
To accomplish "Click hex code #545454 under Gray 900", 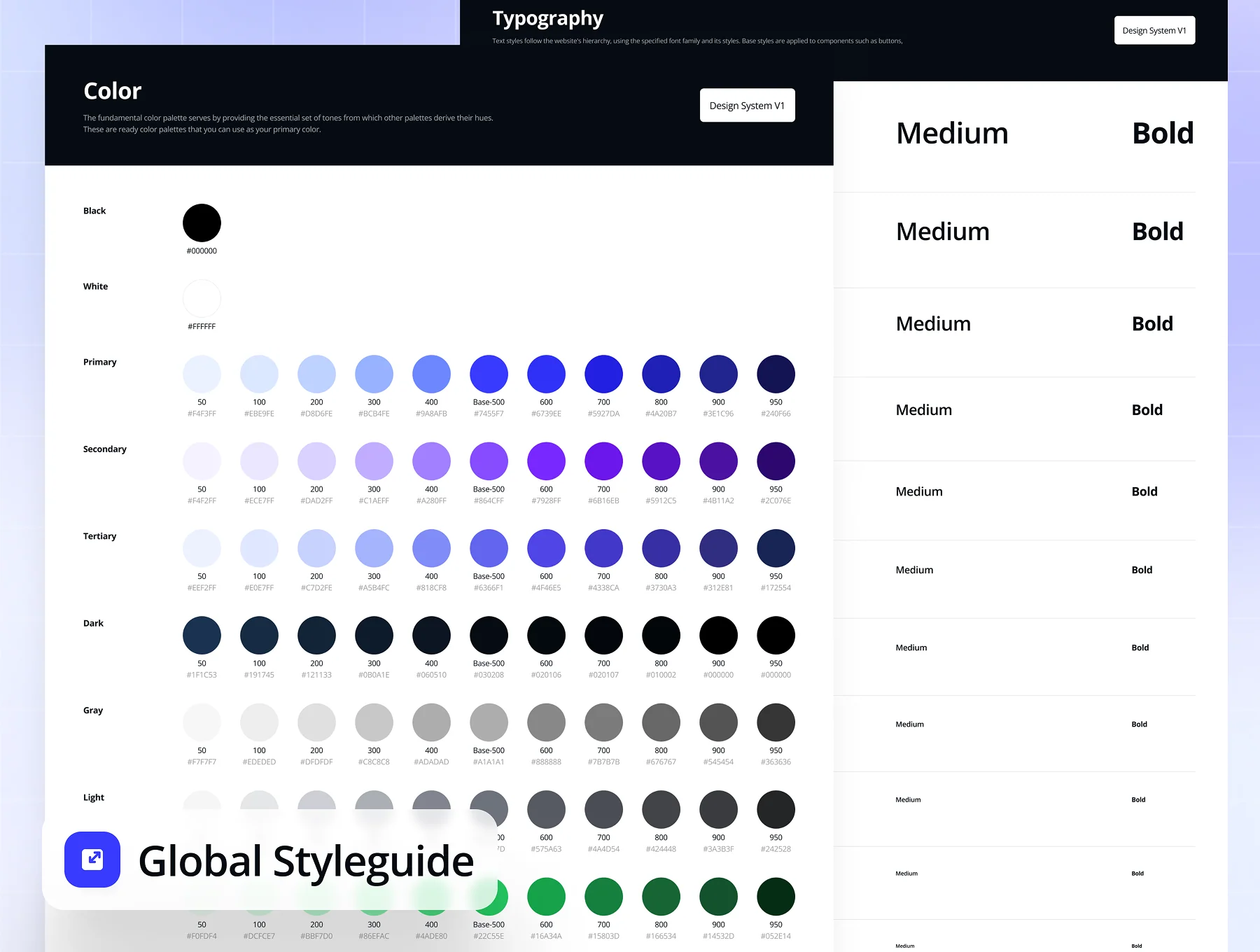I will pyautogui.click(x=718, y=762).
